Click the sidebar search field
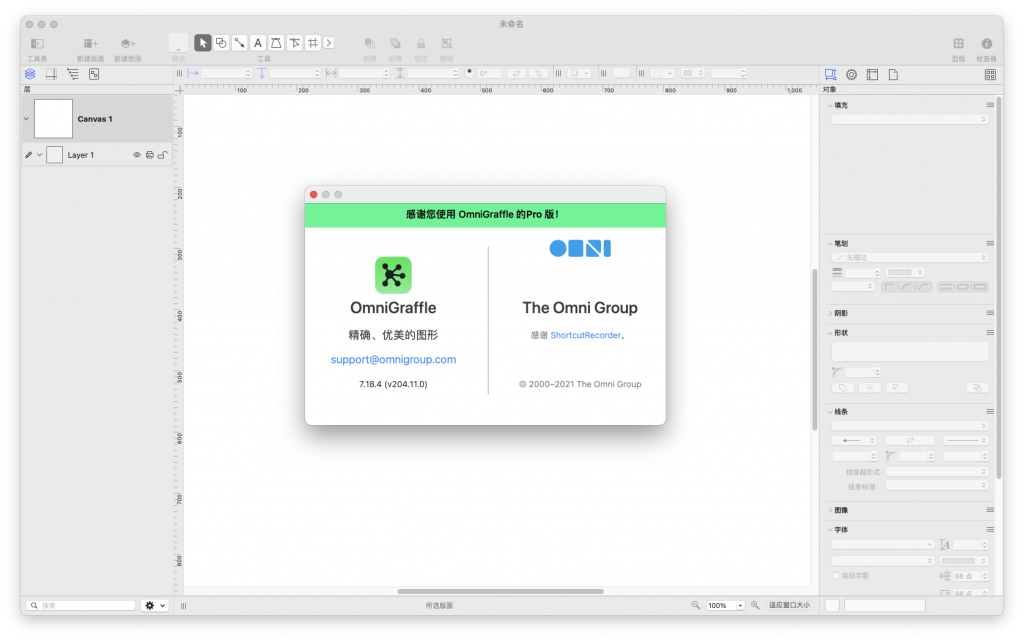 82,606
